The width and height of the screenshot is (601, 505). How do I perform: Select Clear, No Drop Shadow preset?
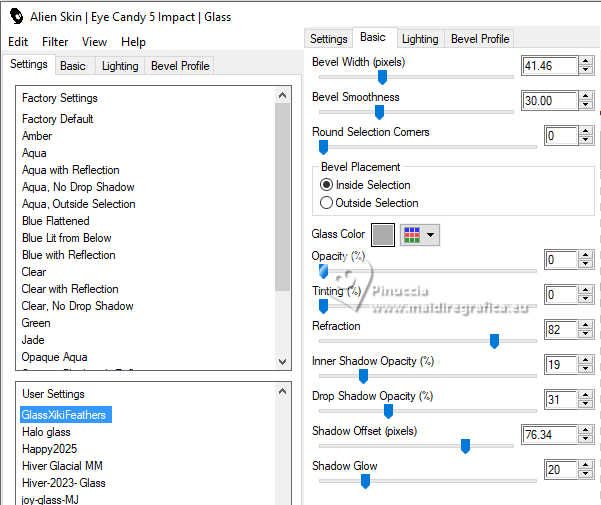tap(77, 306)
